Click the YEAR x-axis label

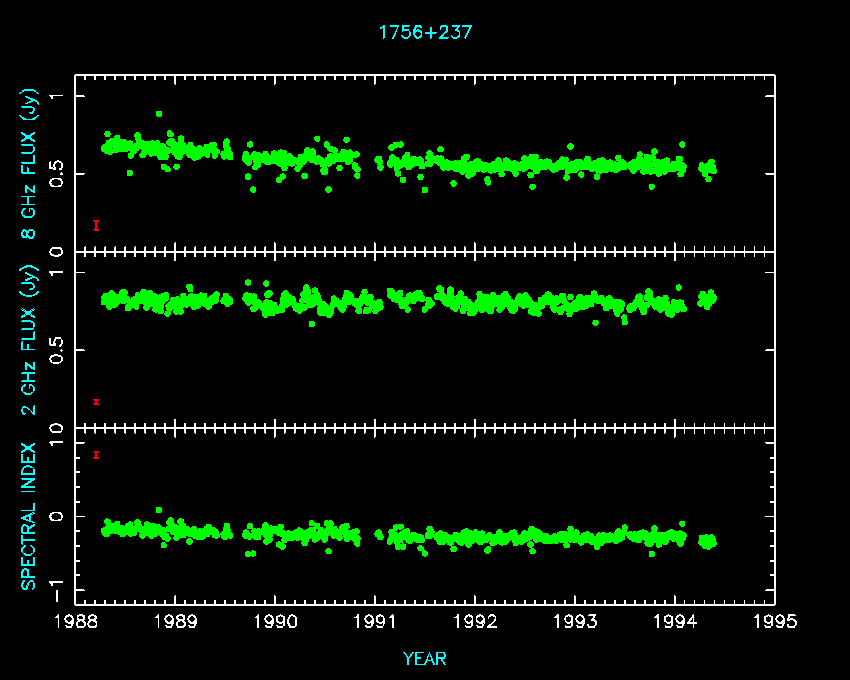[x=425, y=659]
